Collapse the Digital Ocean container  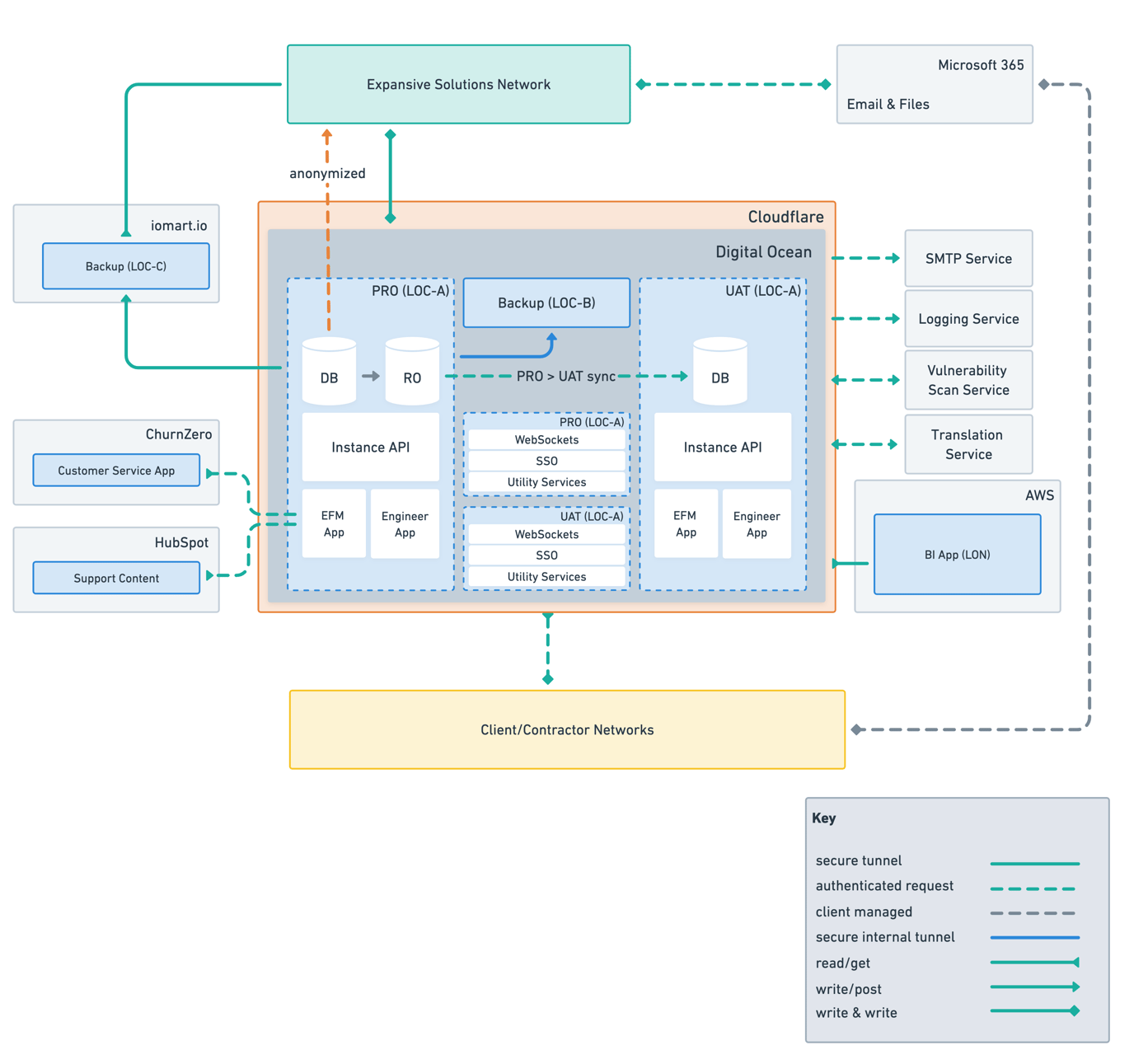click(762, 251)
